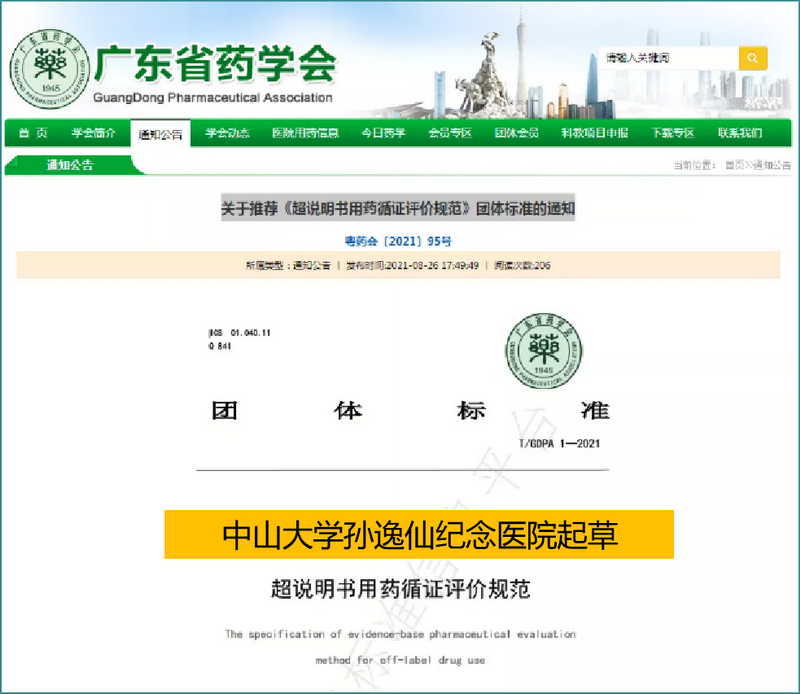Open the 首页 home menu item
800x694 pixels.
pyautogui.click(x=33, y=133)
